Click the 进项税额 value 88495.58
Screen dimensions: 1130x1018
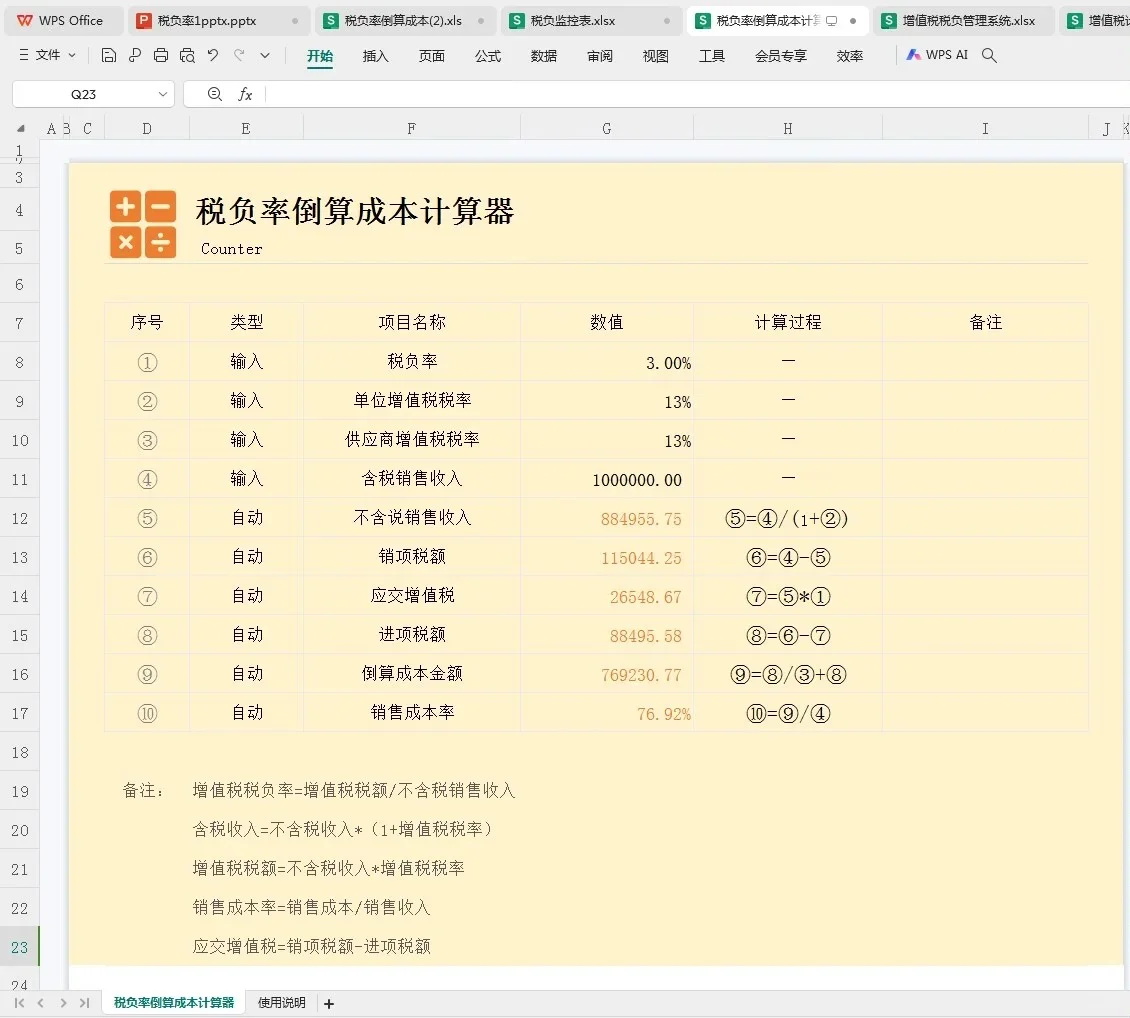(x=607, y=635)
